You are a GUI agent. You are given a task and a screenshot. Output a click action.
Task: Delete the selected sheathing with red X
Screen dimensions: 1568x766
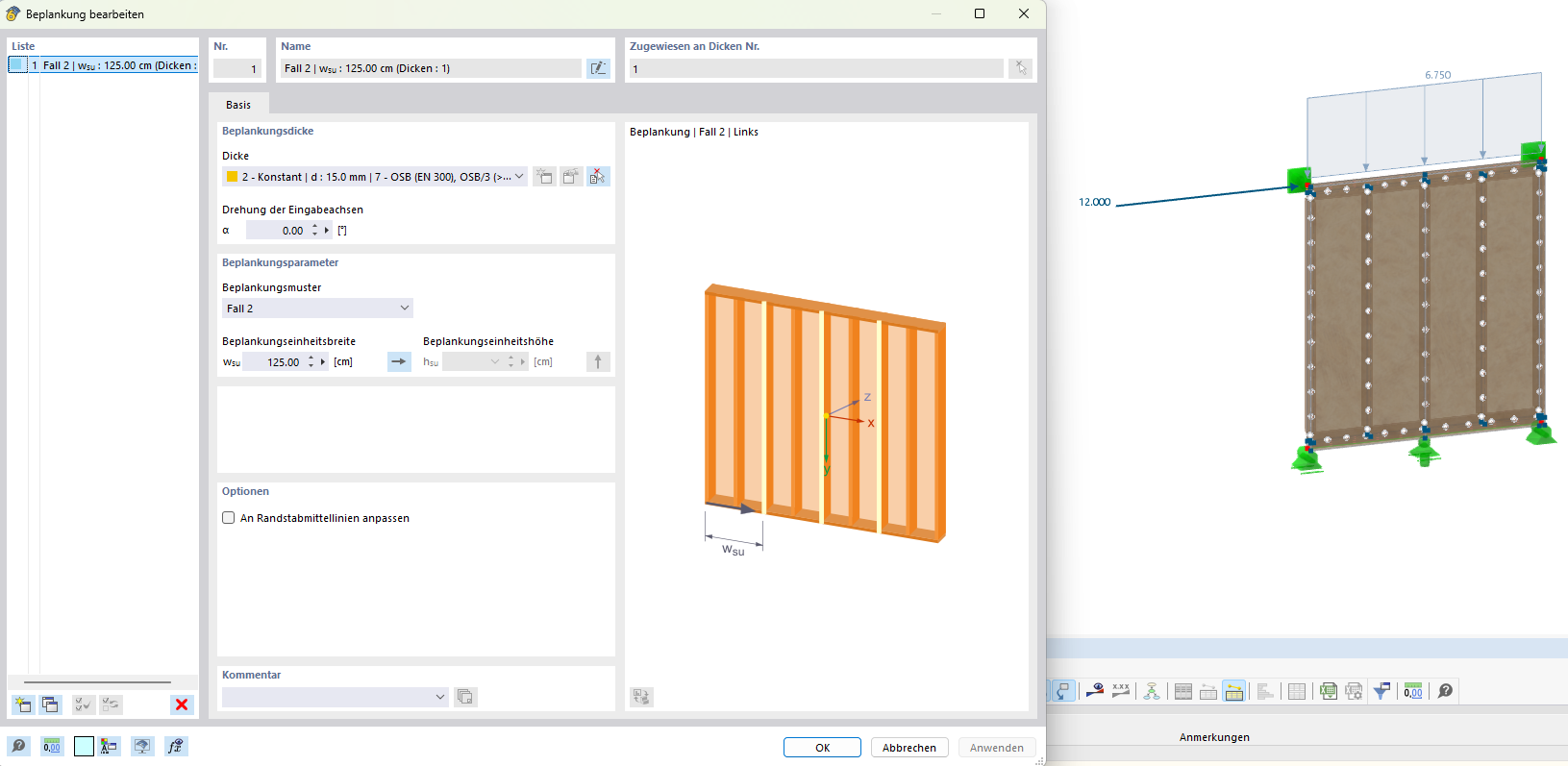[182, 704]
